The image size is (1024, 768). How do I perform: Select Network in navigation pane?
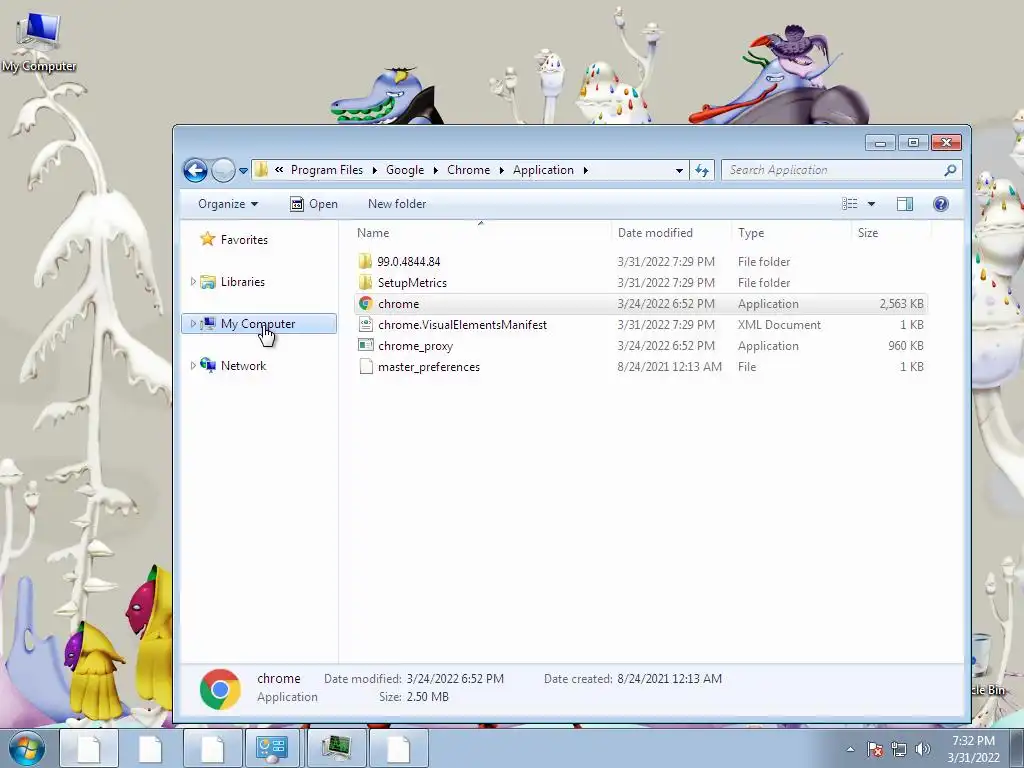(243, 365)
